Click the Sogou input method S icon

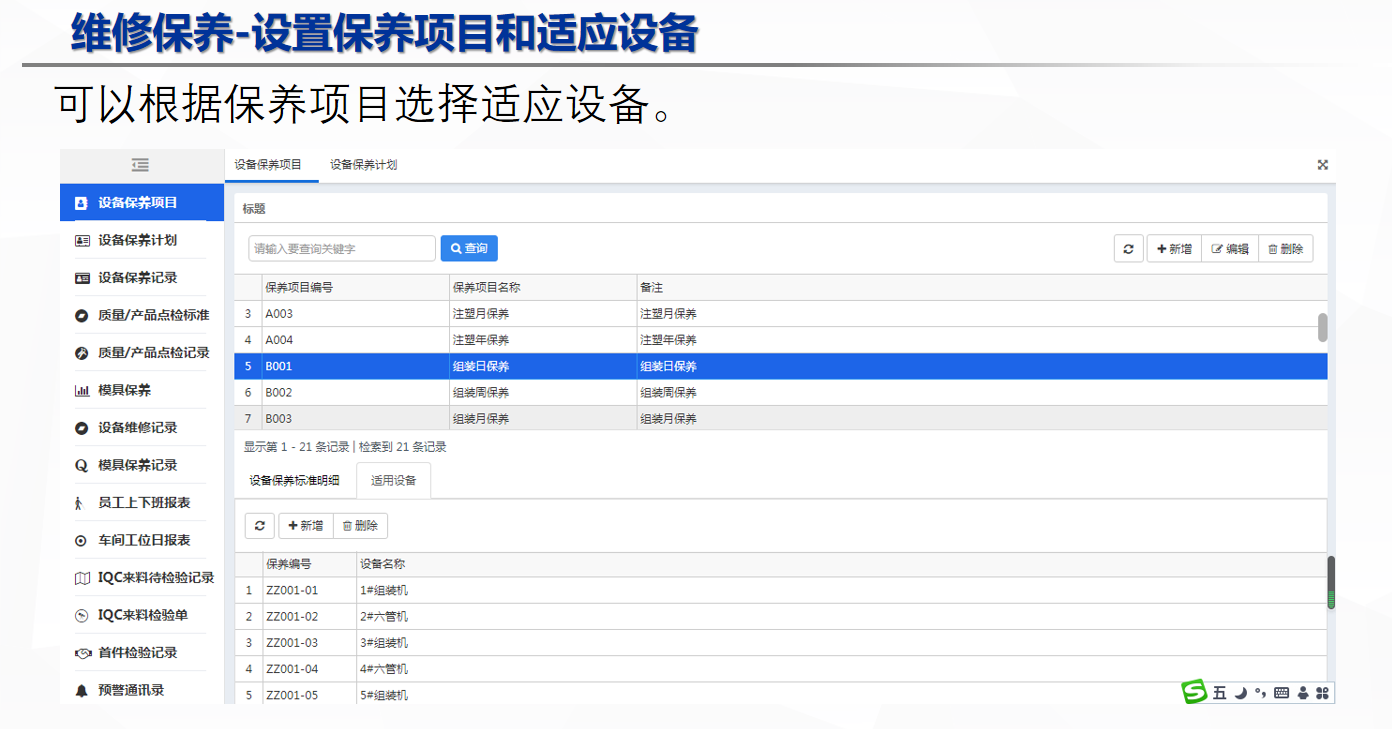1194,692
